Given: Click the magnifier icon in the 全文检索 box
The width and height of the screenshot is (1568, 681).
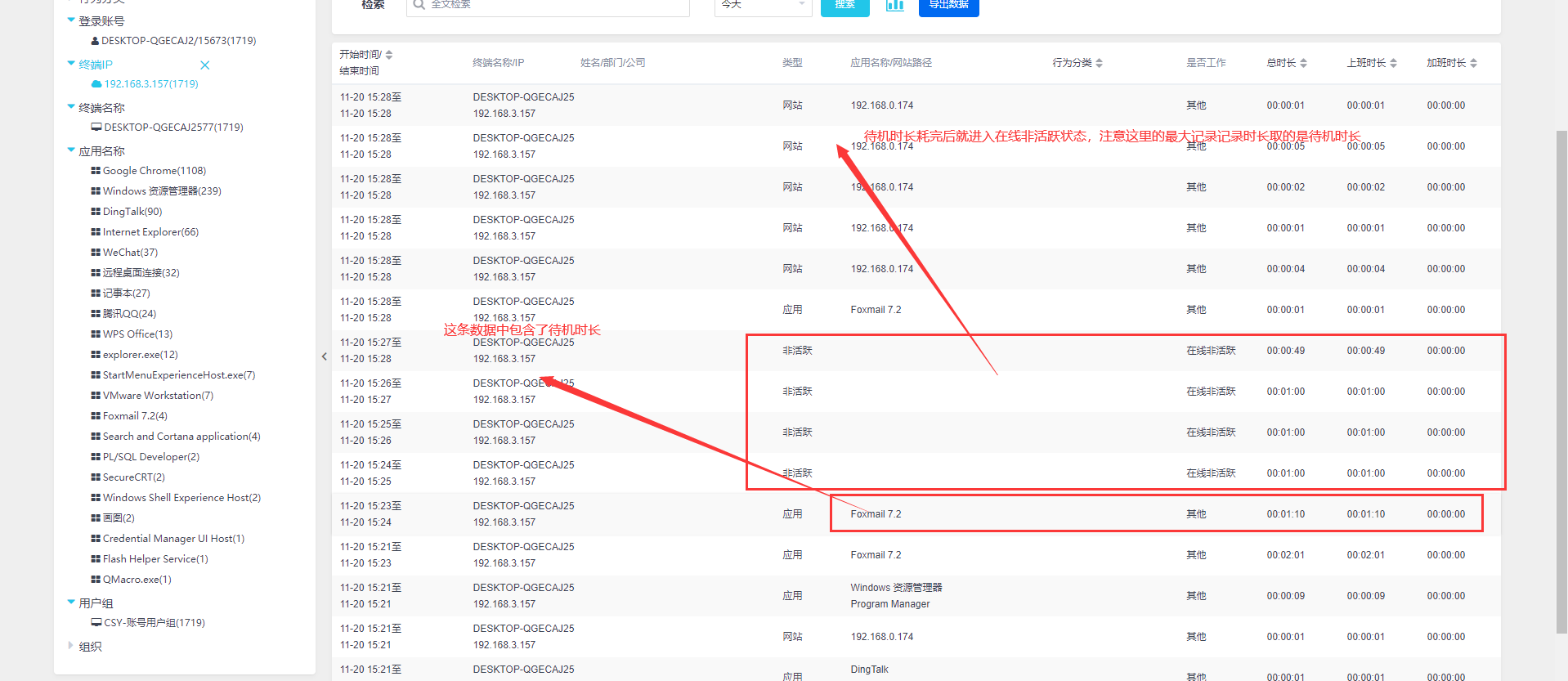Looking at the screenshot, I should click(419, 4).
